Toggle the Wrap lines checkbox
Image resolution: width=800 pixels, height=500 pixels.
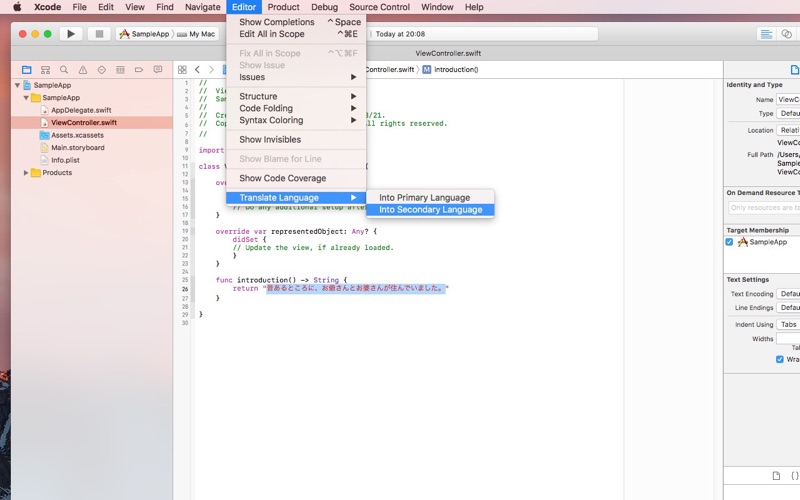780,359
